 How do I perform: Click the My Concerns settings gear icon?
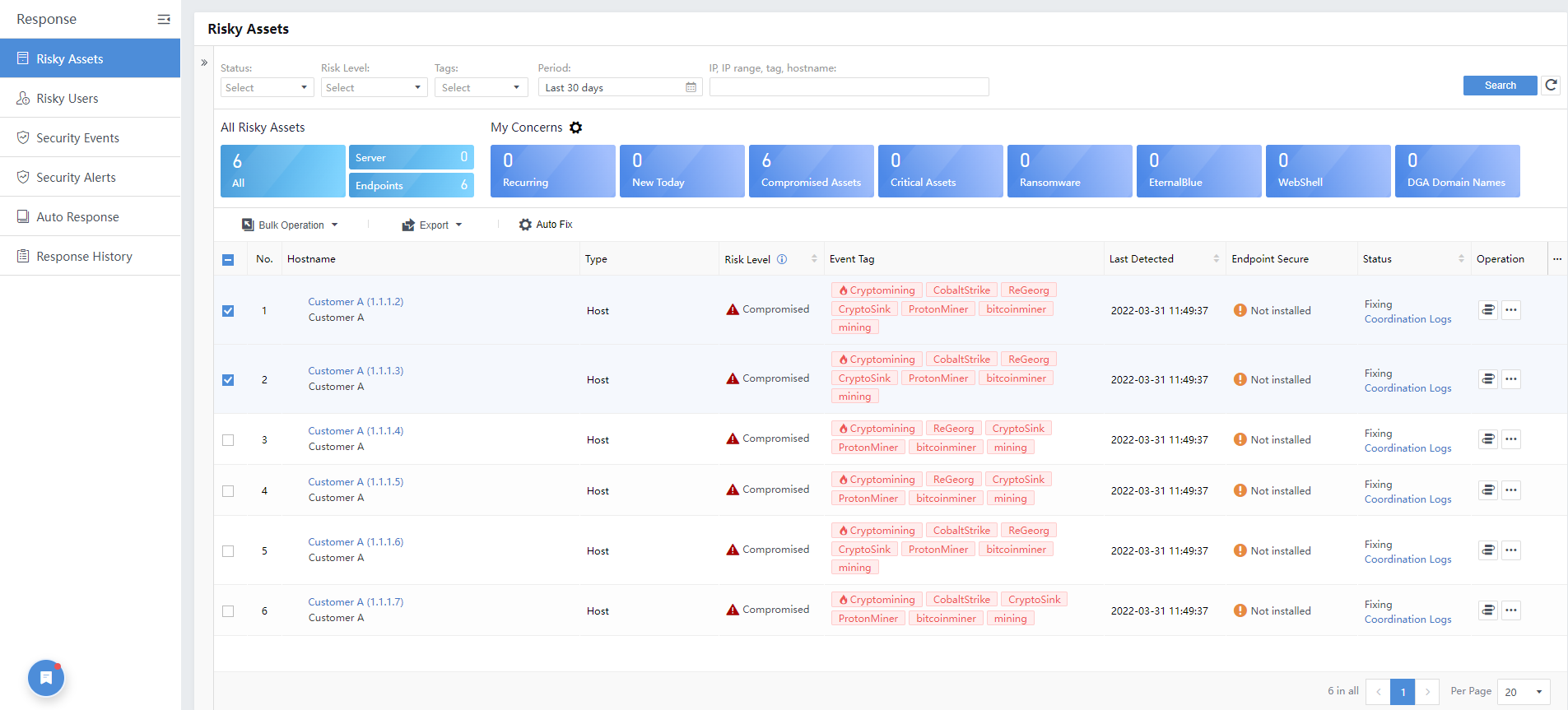[x=576, y=128]
